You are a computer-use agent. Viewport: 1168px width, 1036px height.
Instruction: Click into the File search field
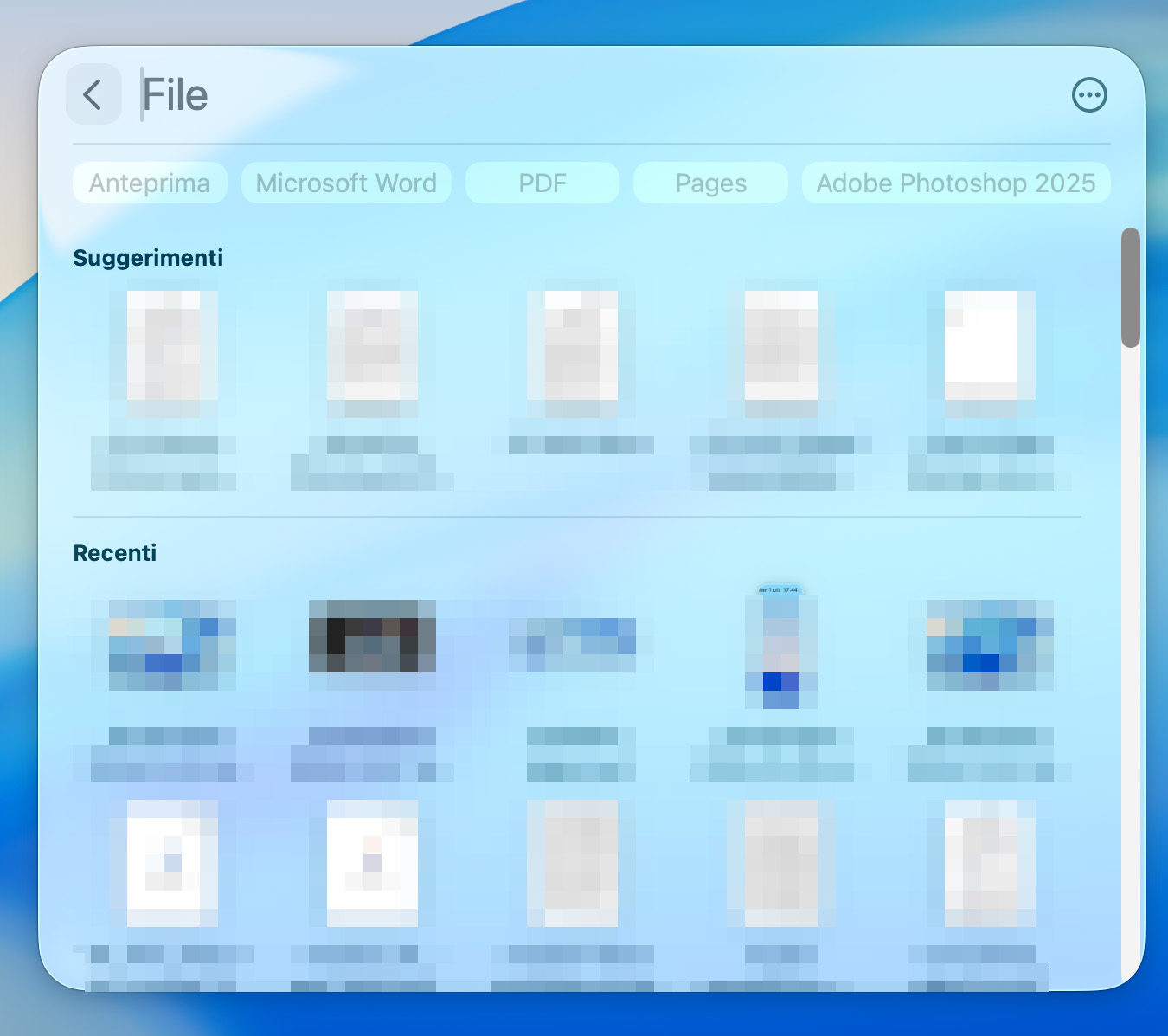(519, 95)
